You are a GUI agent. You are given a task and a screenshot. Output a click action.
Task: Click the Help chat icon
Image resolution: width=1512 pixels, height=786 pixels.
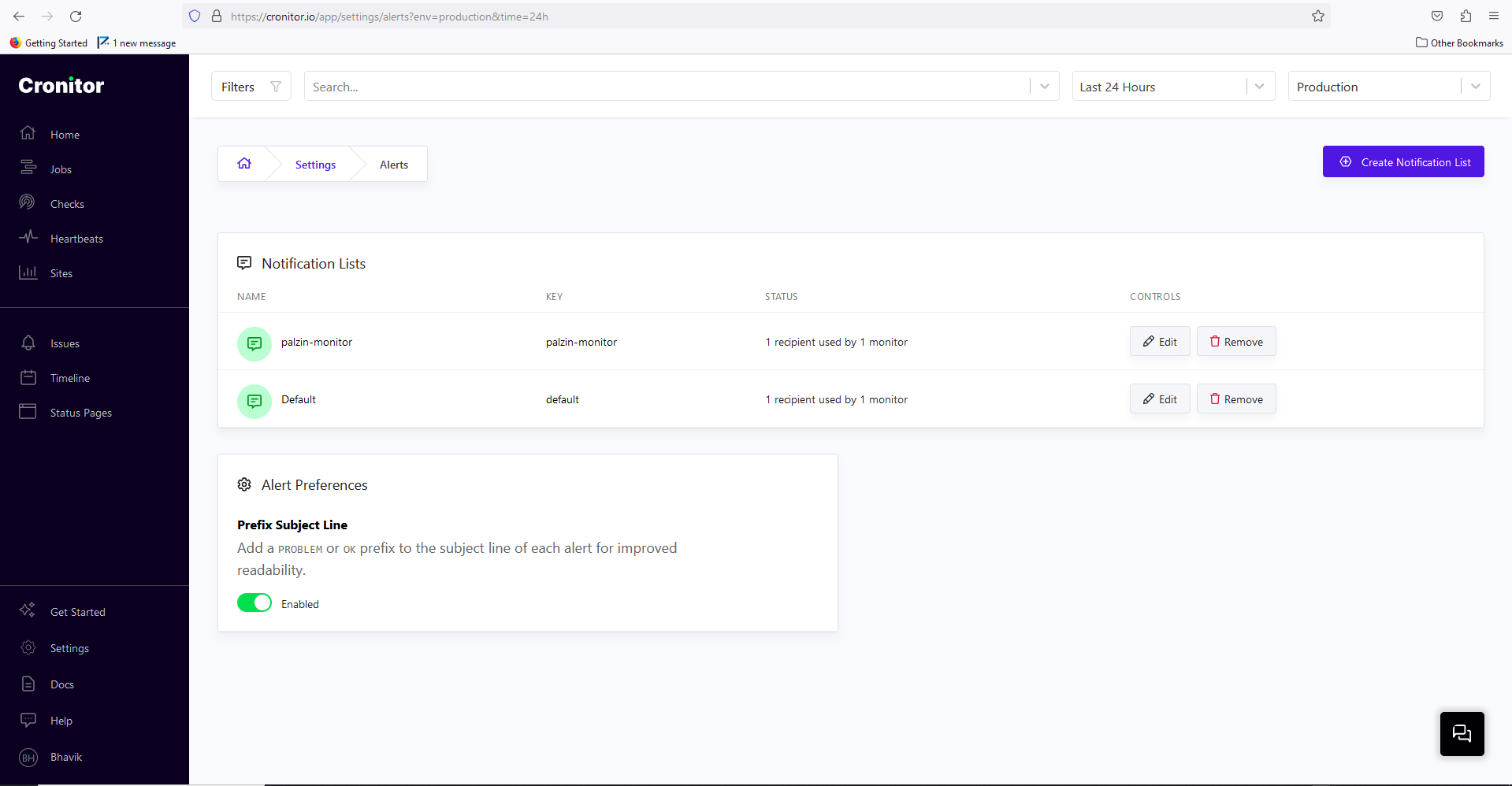(28, 720)
